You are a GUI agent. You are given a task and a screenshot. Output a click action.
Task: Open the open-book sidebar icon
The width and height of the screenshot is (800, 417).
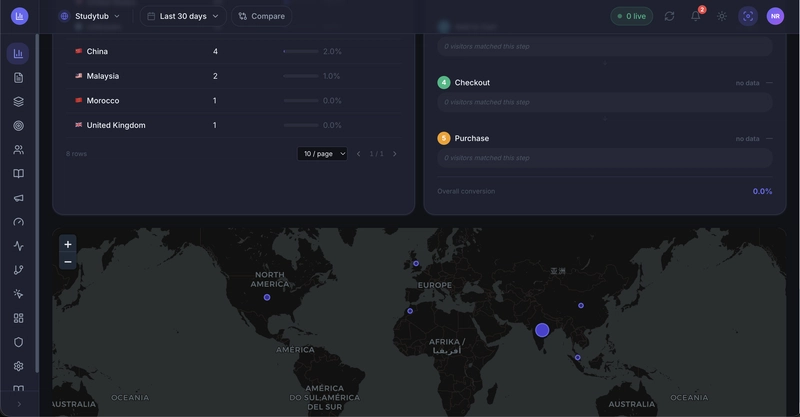click(x=18, y=174)
